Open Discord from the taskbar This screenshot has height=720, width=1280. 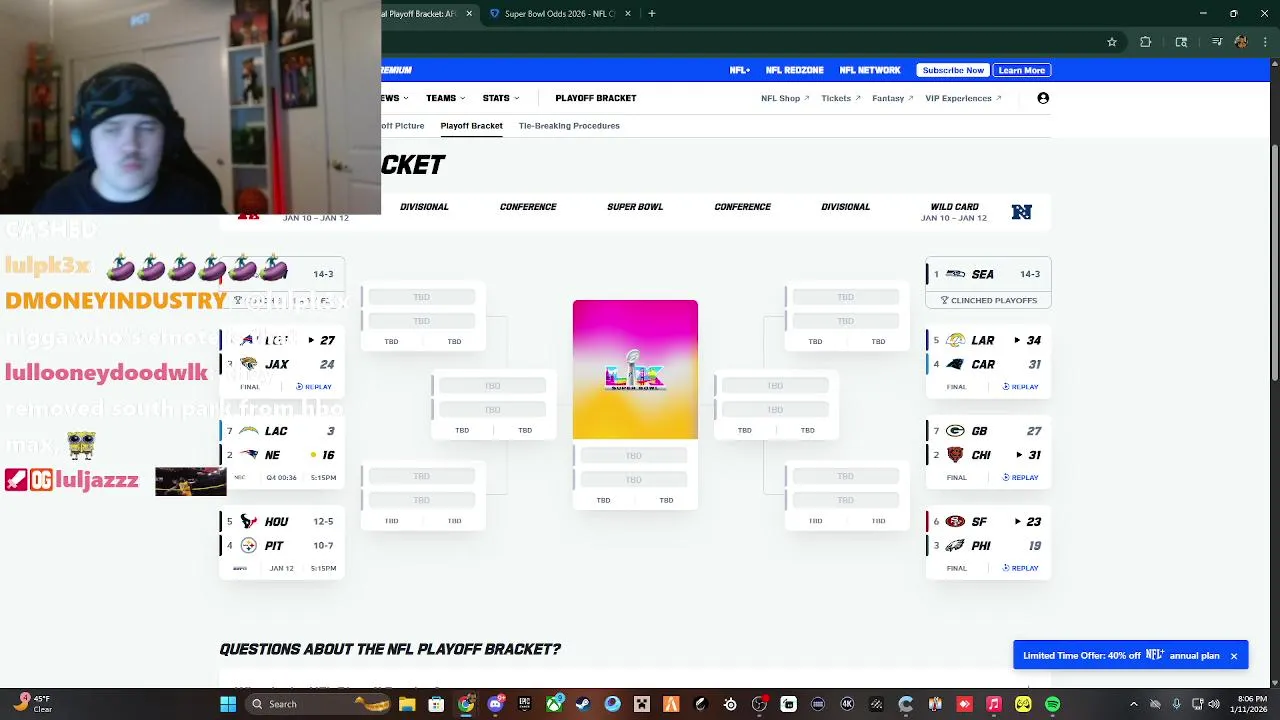click(495, 704)
